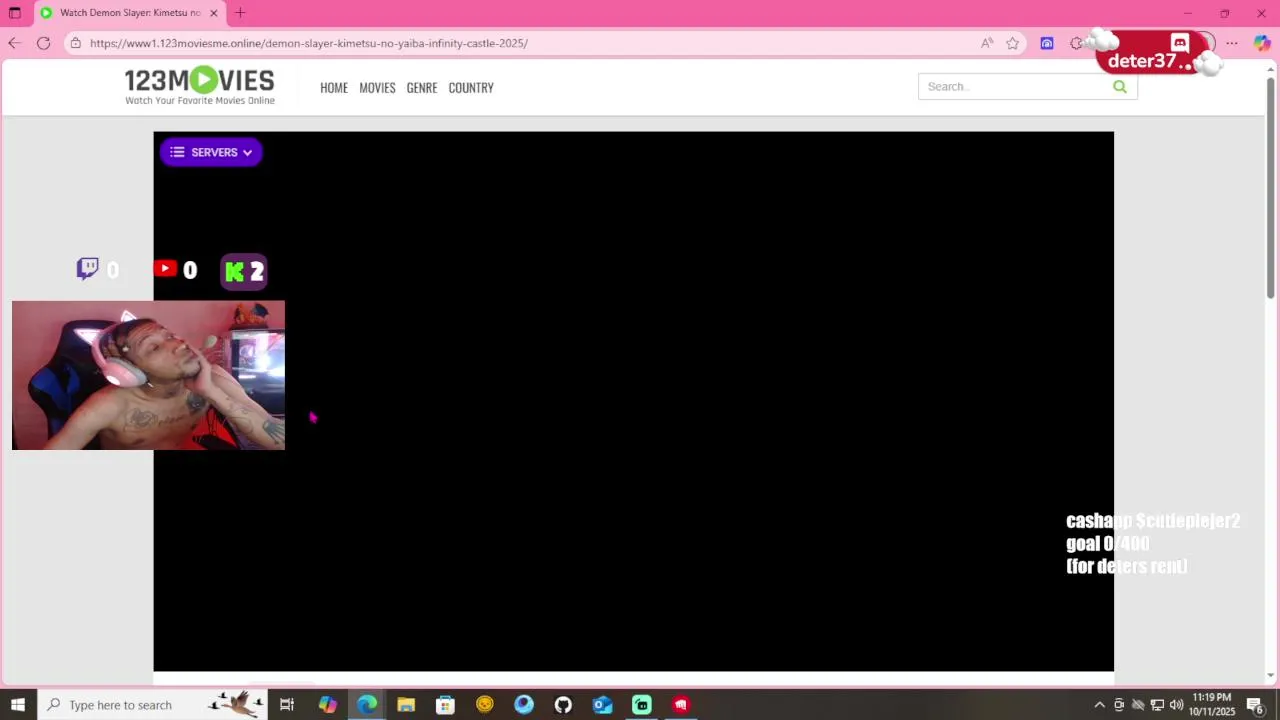The image size is (1280, 720).
Task: Open the Windows Start menu
Action: click(17, 705)
